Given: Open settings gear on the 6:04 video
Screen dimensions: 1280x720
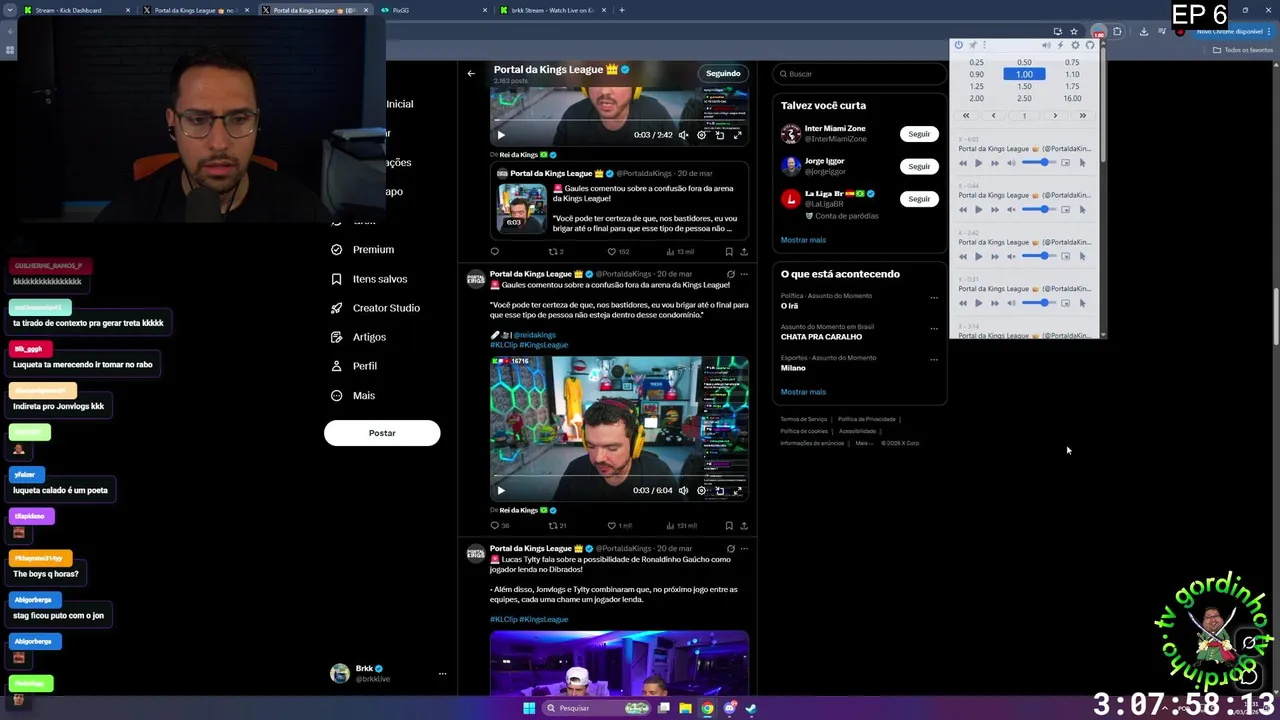Looking at the screenshot, I should [701, 490].
